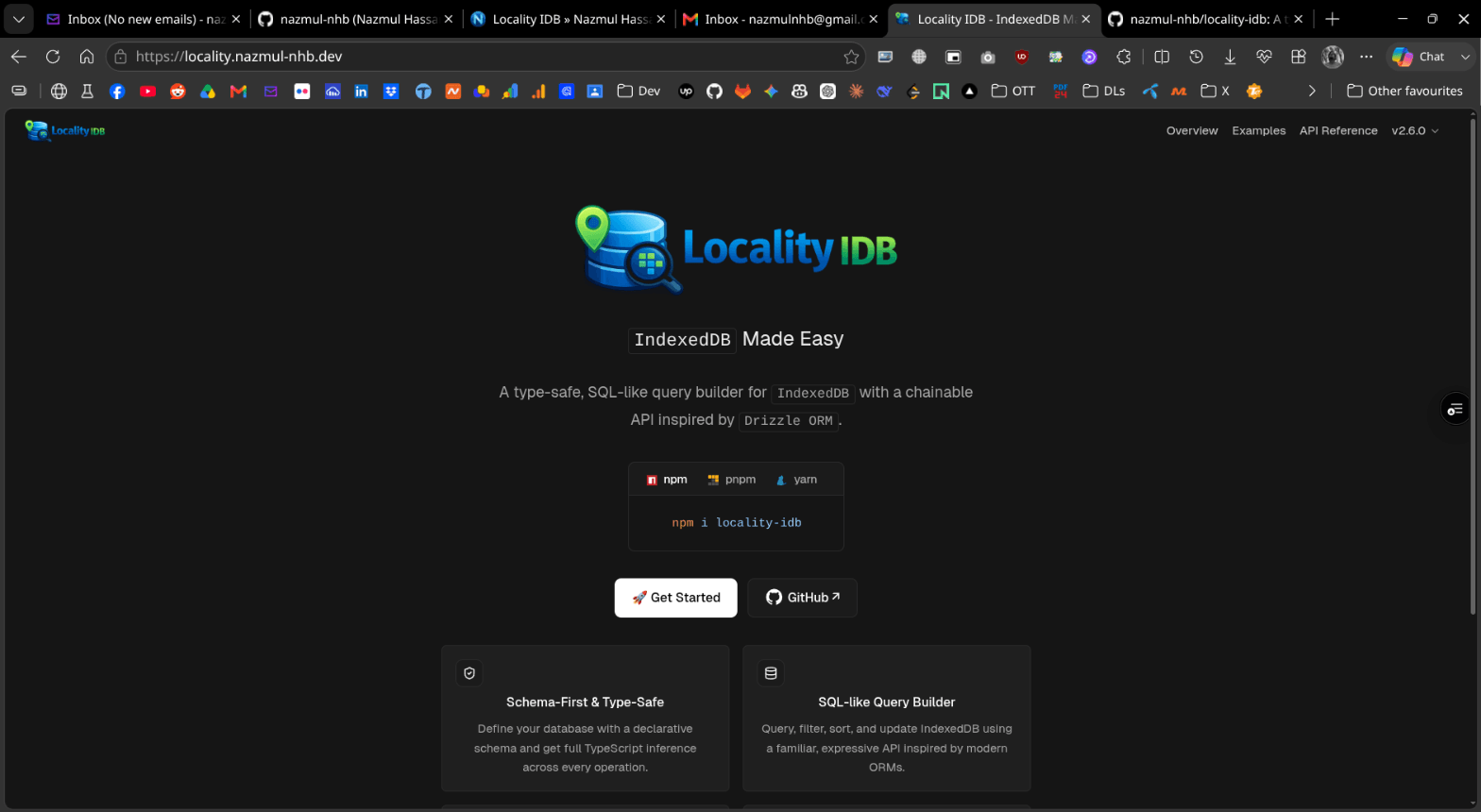Image resolution: width=1481 pixels, height=812 pixels.
Task: Select the npm install tab
Action: (666, 480)
